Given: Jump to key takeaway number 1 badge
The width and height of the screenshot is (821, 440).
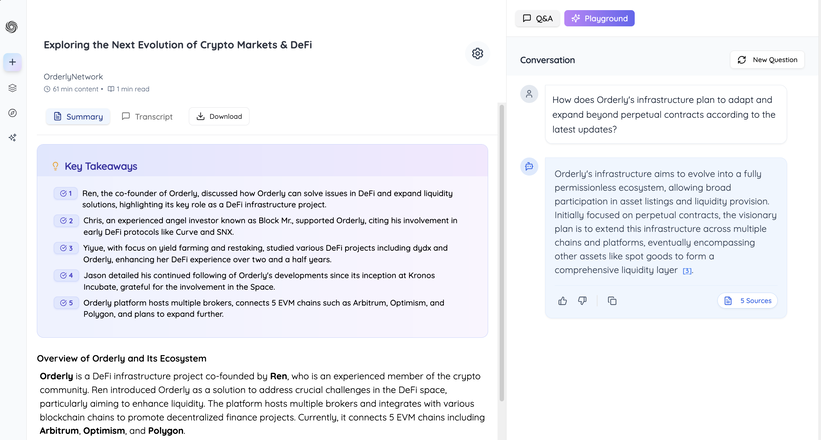Looking at the screenshot, I should pos(64,193).
